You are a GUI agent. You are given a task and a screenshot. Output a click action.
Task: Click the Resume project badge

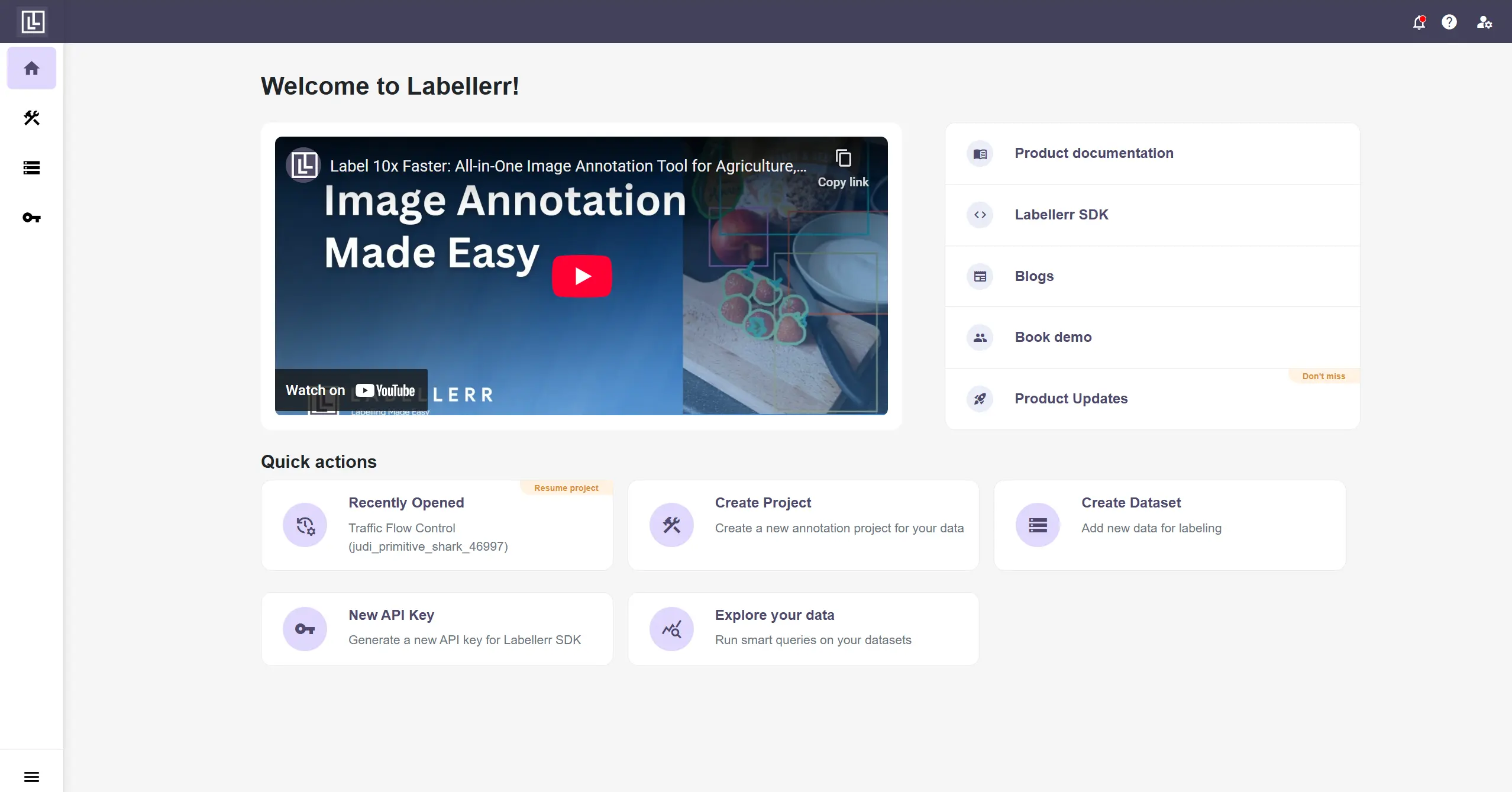(566, 488)
